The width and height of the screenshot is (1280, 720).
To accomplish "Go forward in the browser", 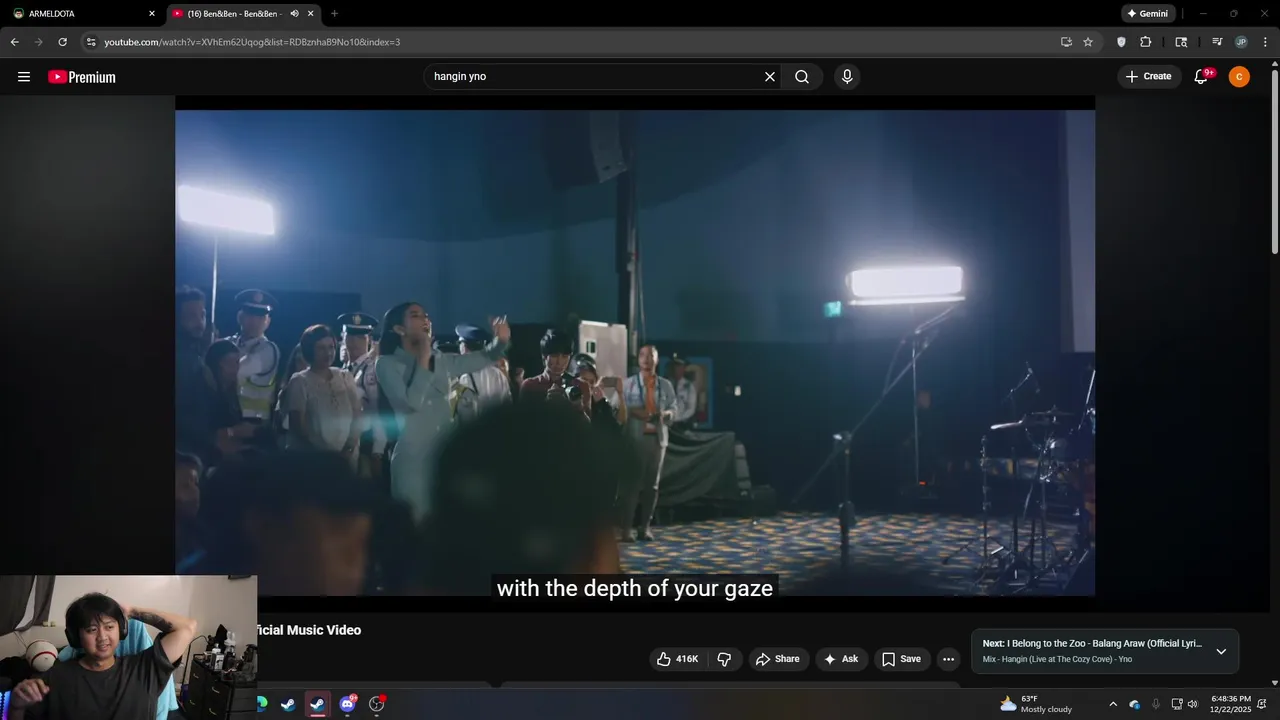I will 38,42.
